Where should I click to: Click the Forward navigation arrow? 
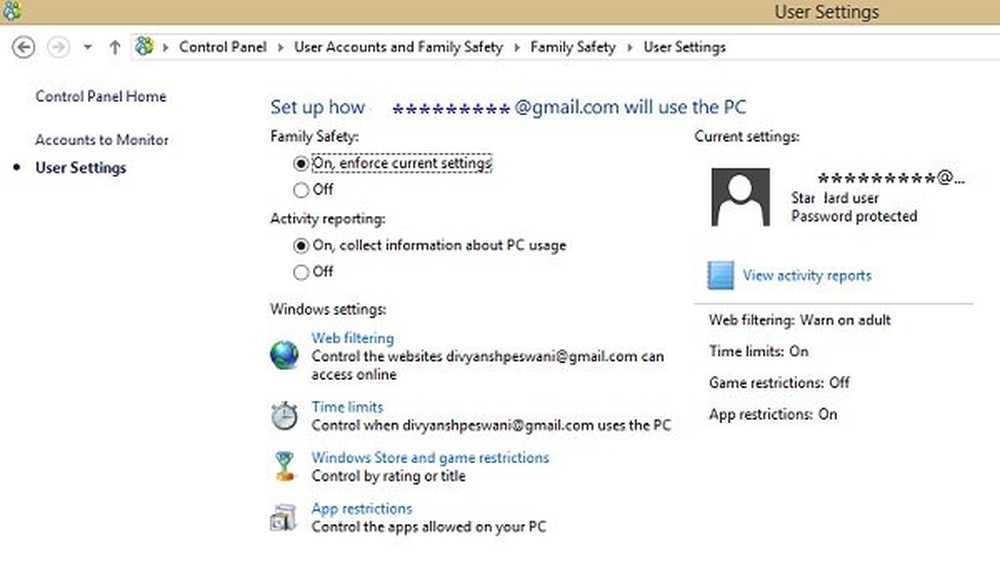pos(59,47)
